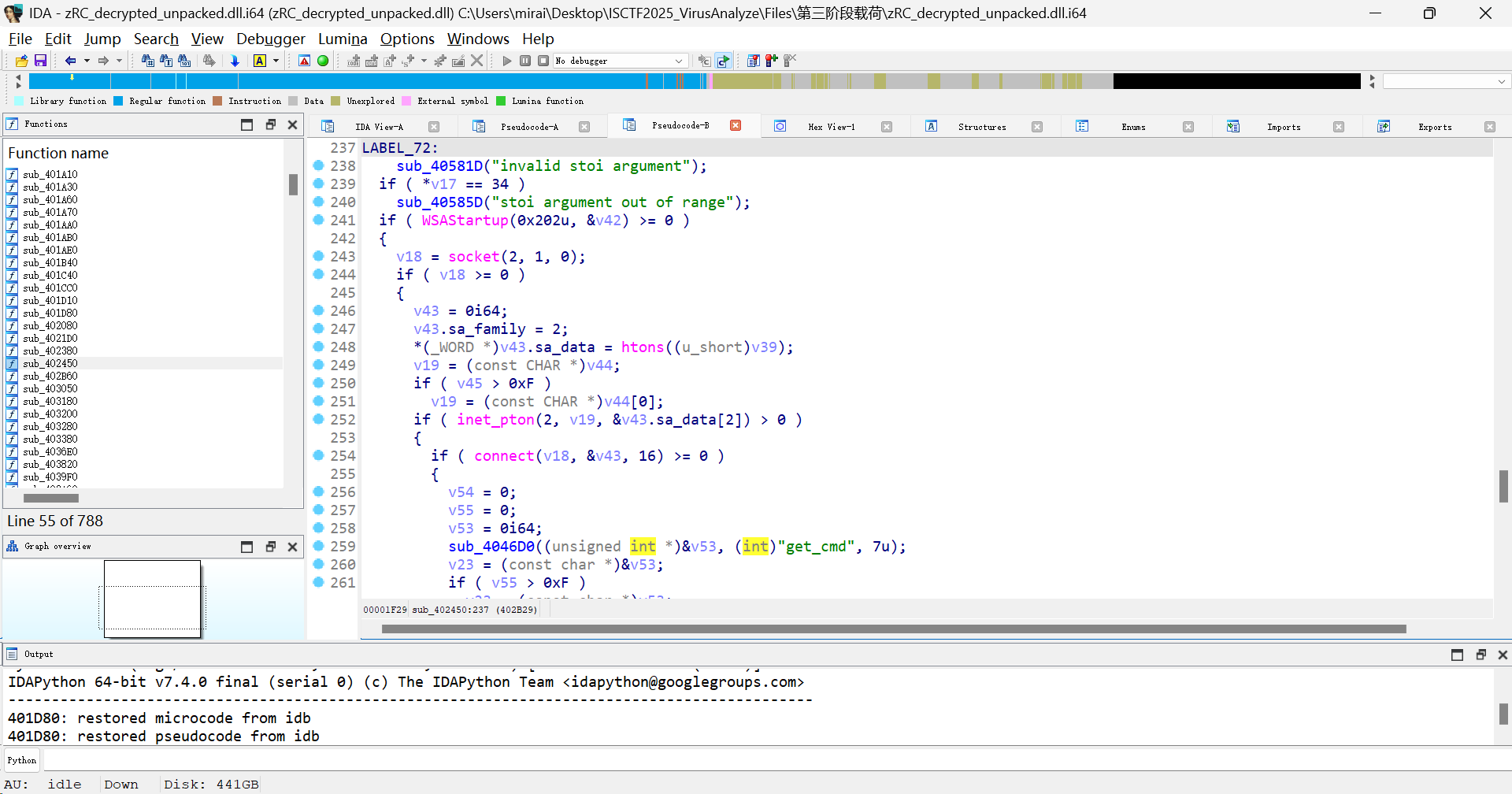Screen dimensions: 1512x794
Task: Save the database with the floppy icon
Action: (x=40, y=61)
